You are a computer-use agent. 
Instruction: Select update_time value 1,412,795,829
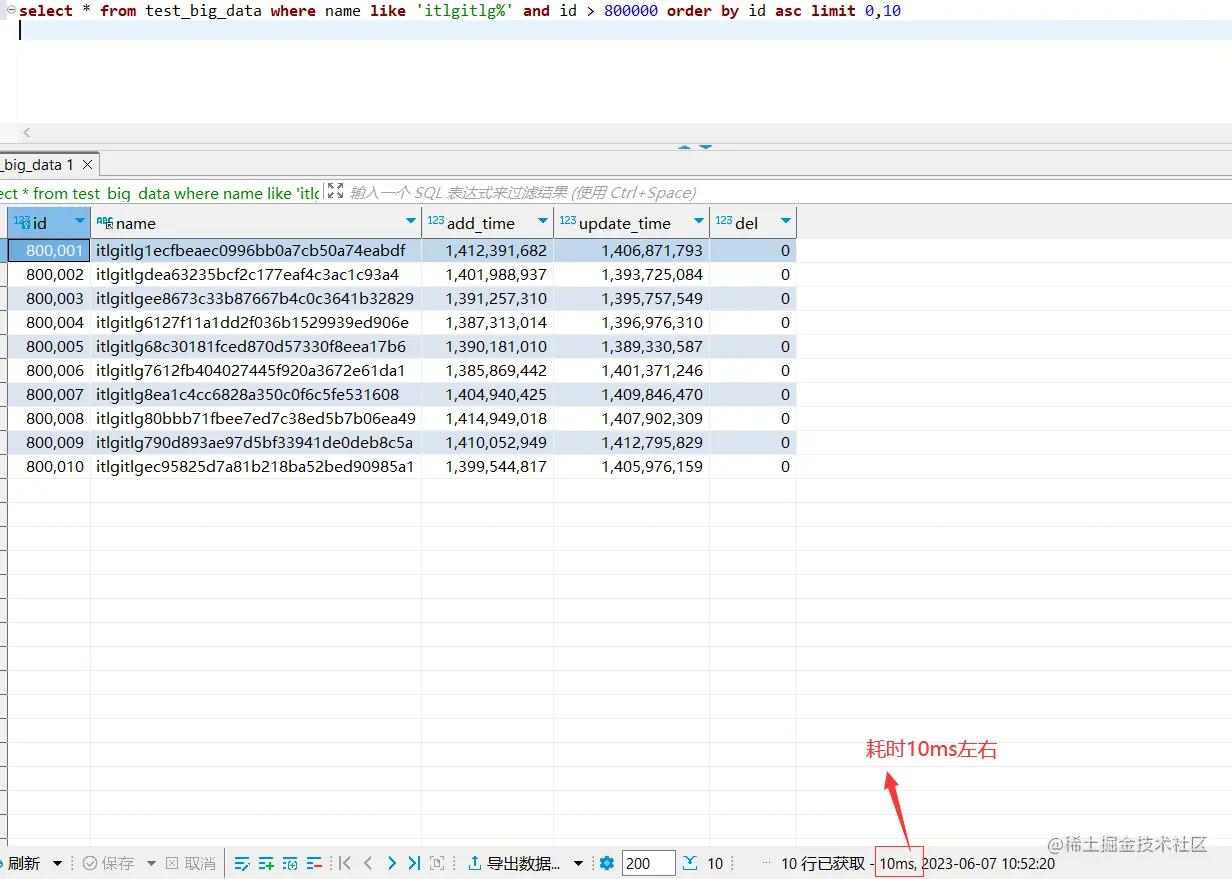[632, 442]
